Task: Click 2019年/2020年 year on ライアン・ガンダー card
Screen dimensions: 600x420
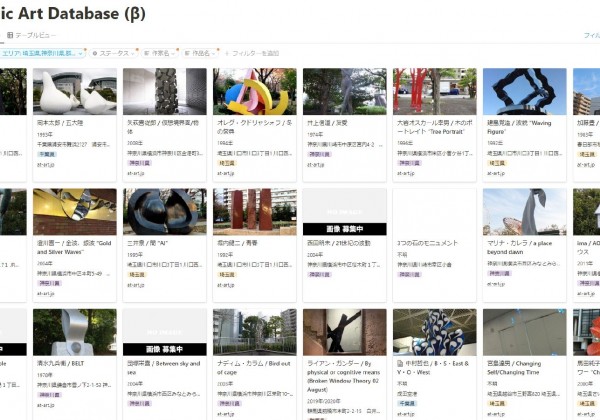Action: (323, 401)
